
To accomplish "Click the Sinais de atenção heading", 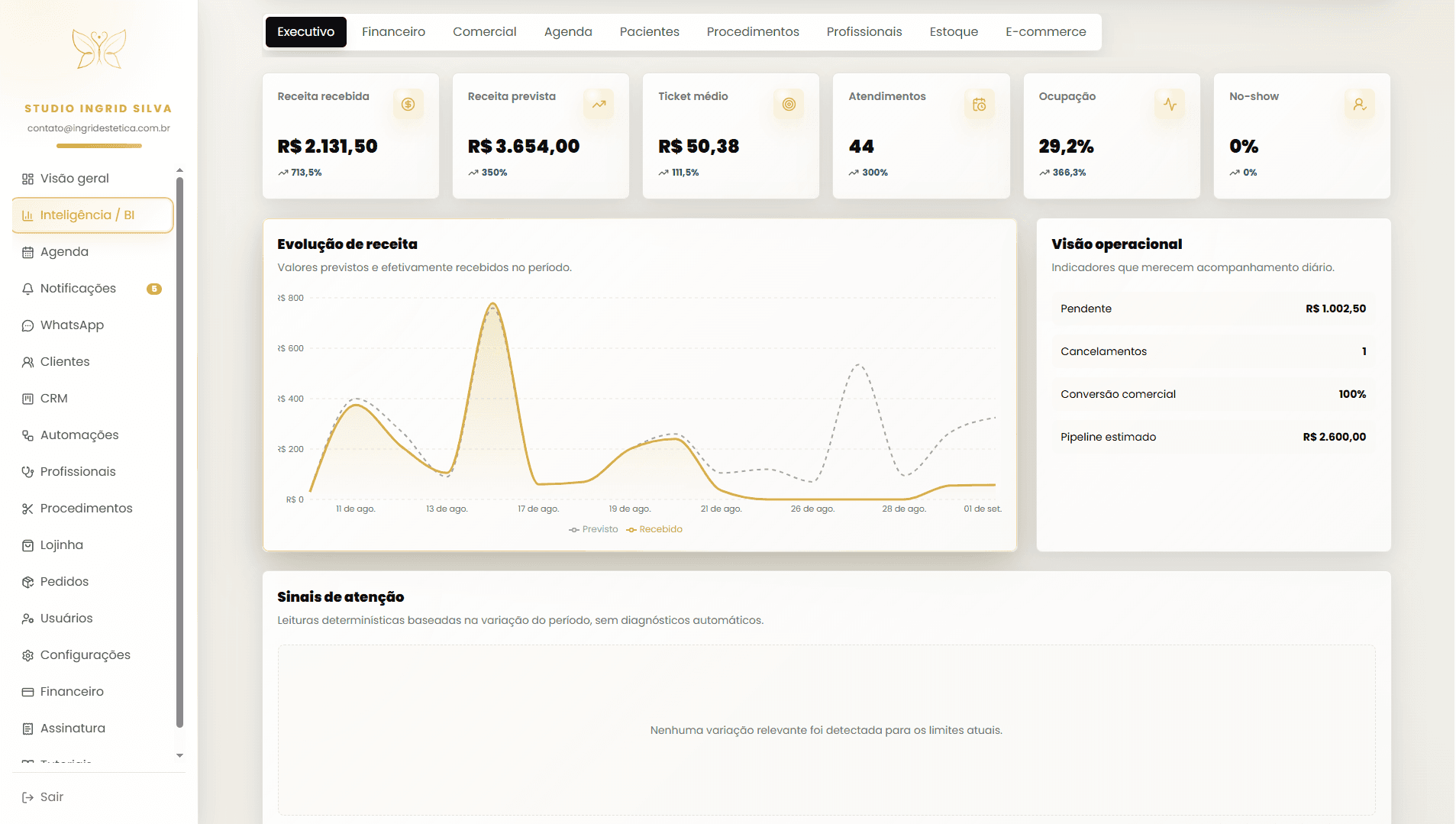I will (x=341, y=597).
